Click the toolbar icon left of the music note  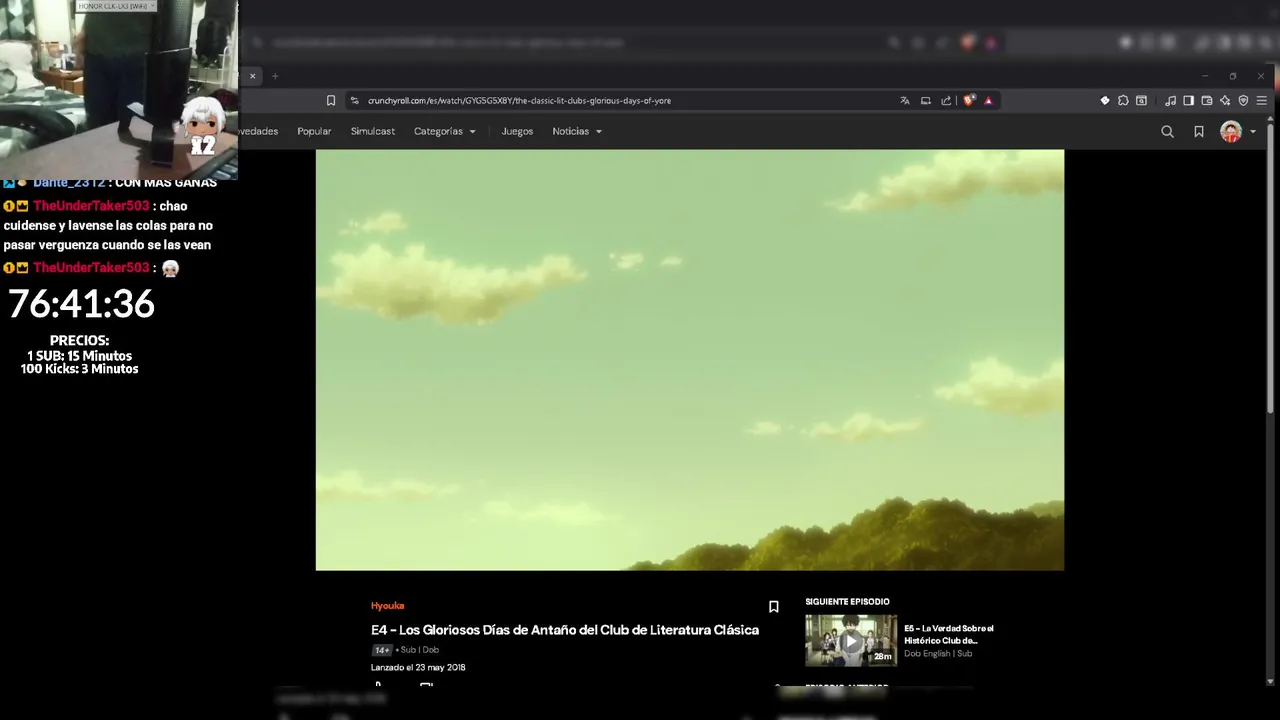(1141, 100)
